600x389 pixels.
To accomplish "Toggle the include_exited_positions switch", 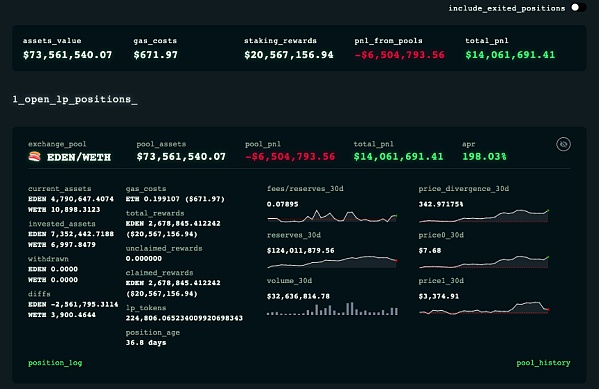I will tap(579, 8).
